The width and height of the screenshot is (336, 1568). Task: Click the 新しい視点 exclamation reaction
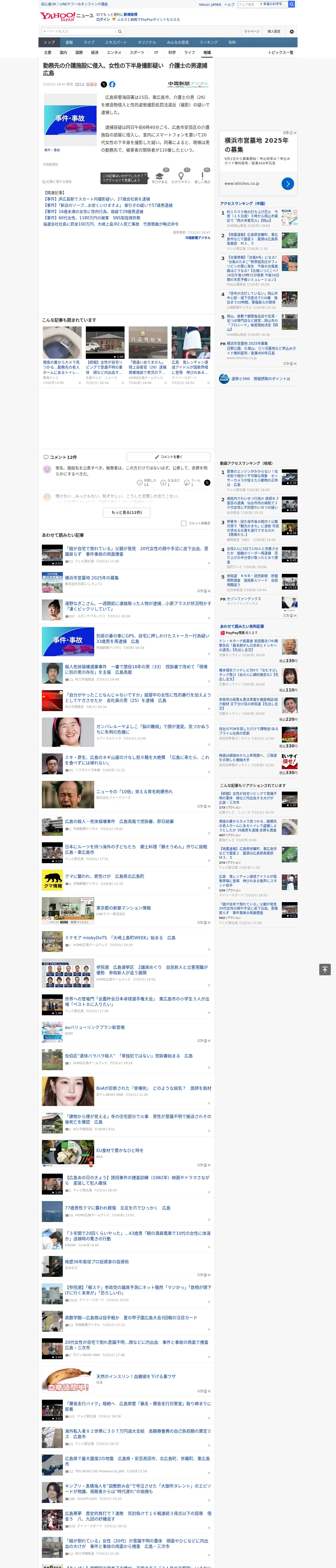tap(203, 176)
